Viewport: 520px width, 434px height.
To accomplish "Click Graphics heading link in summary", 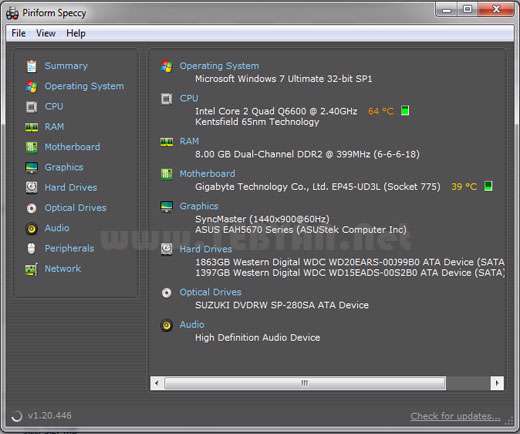I will (199, 206).
